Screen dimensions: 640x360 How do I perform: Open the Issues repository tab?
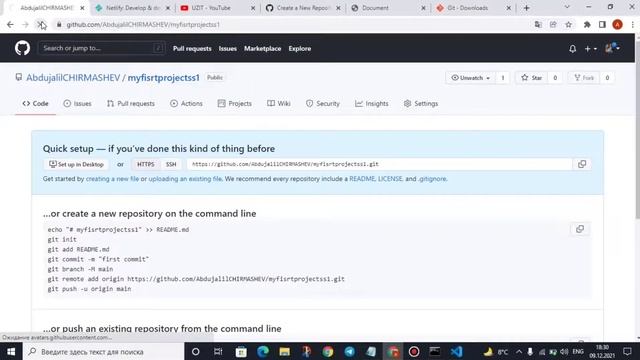click(78, 104)
